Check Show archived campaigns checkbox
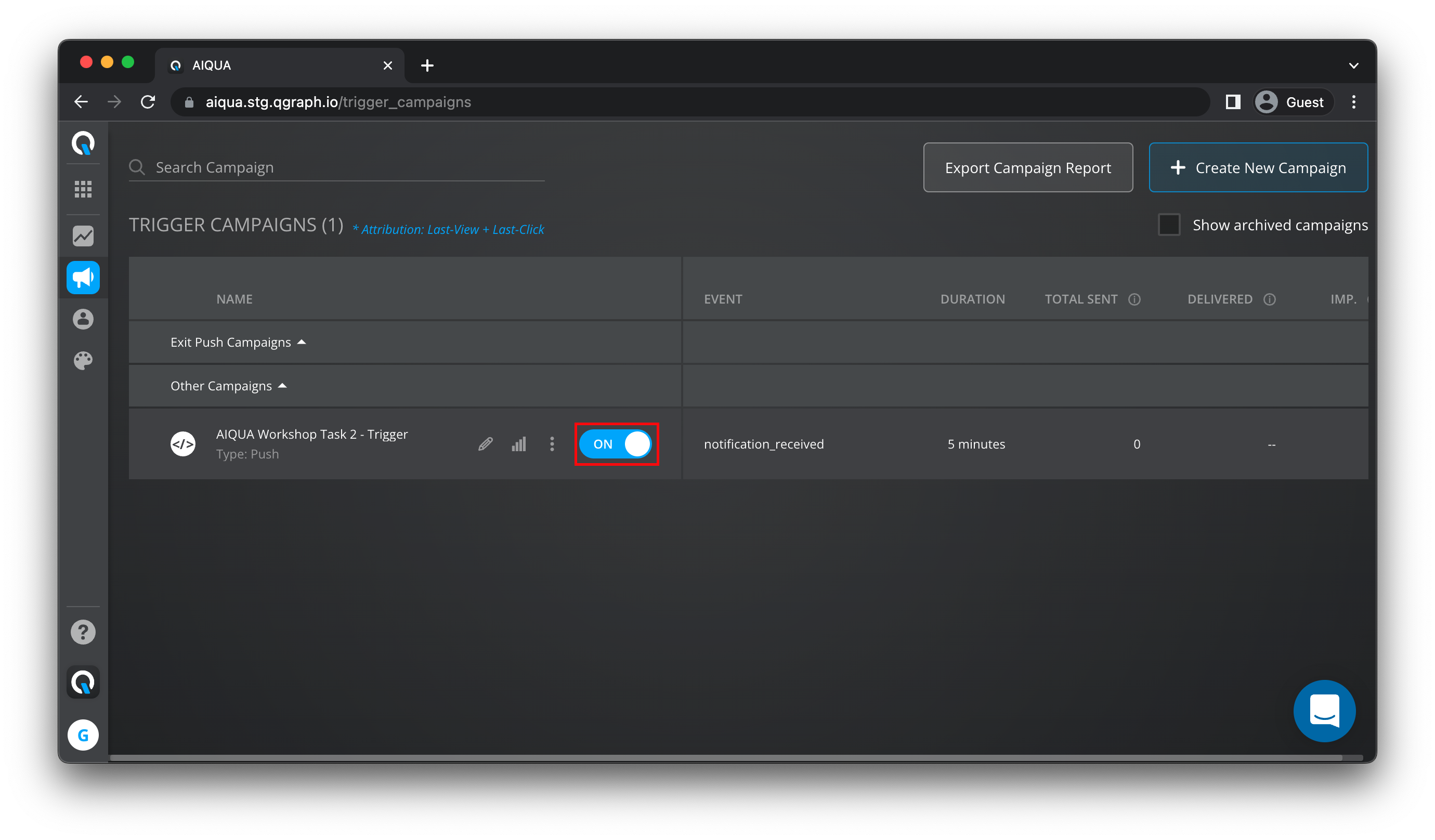 [1169, 225]
